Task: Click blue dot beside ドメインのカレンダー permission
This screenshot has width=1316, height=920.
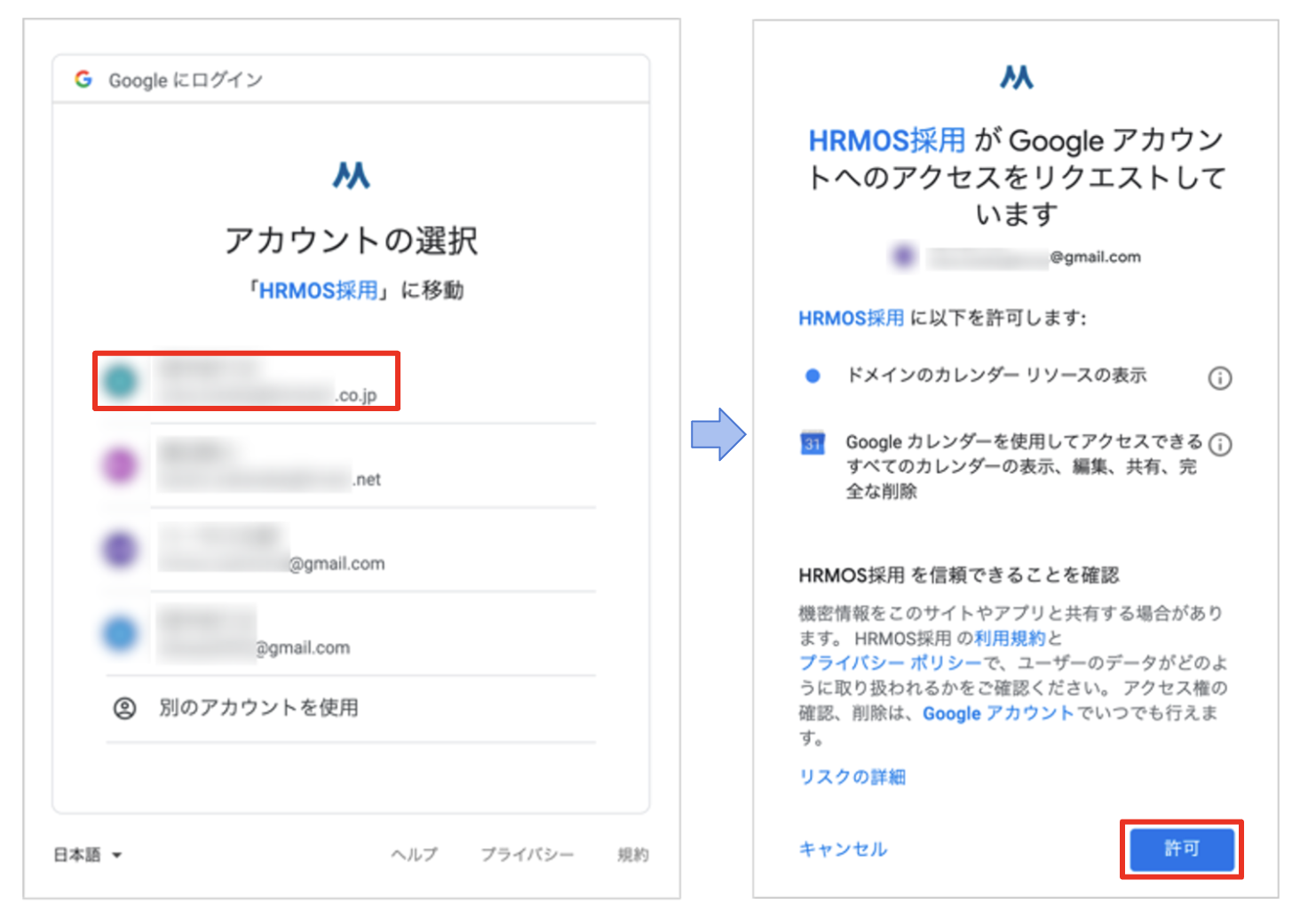Action: (813, 376)
